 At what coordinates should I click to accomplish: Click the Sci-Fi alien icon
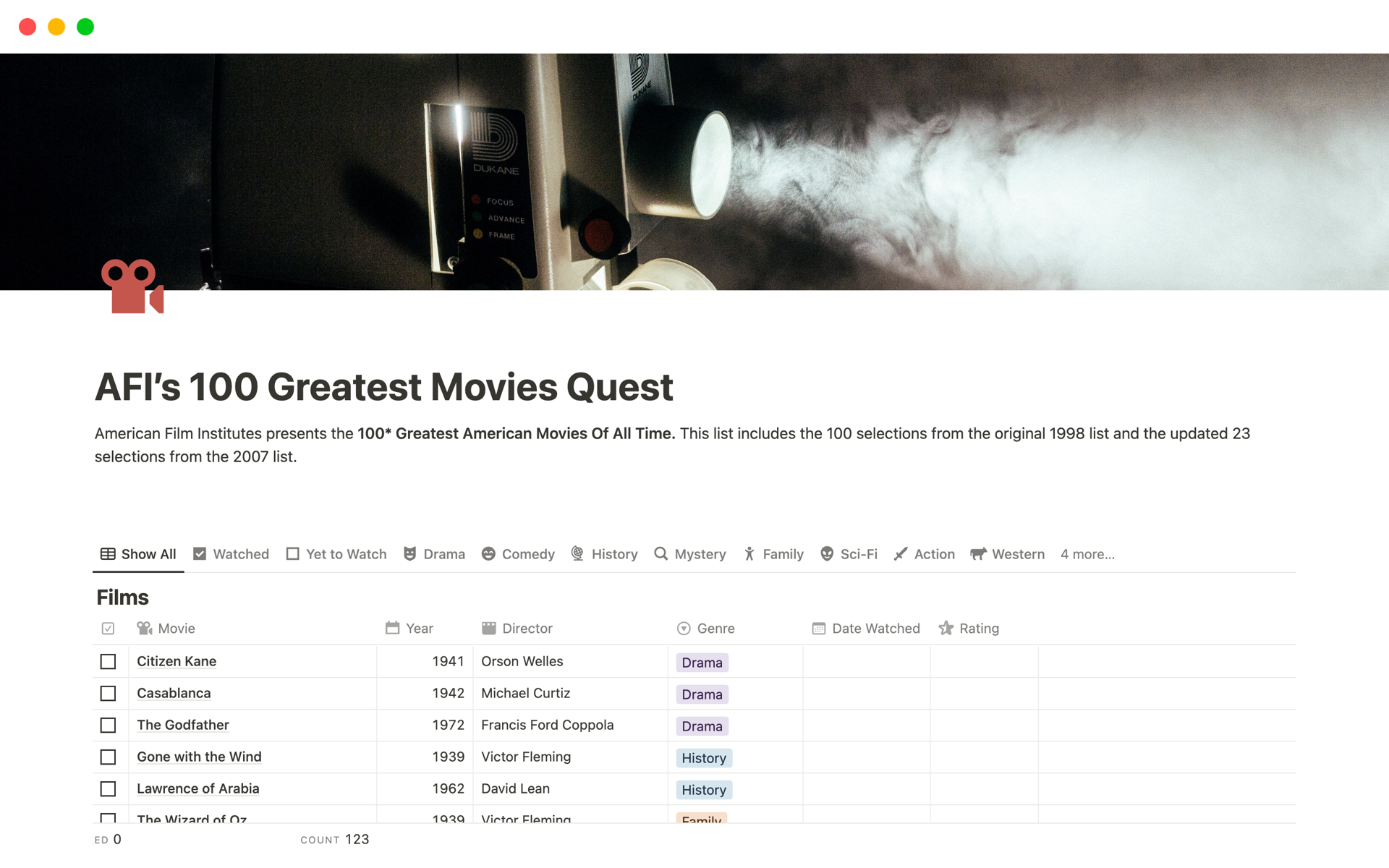827,554
